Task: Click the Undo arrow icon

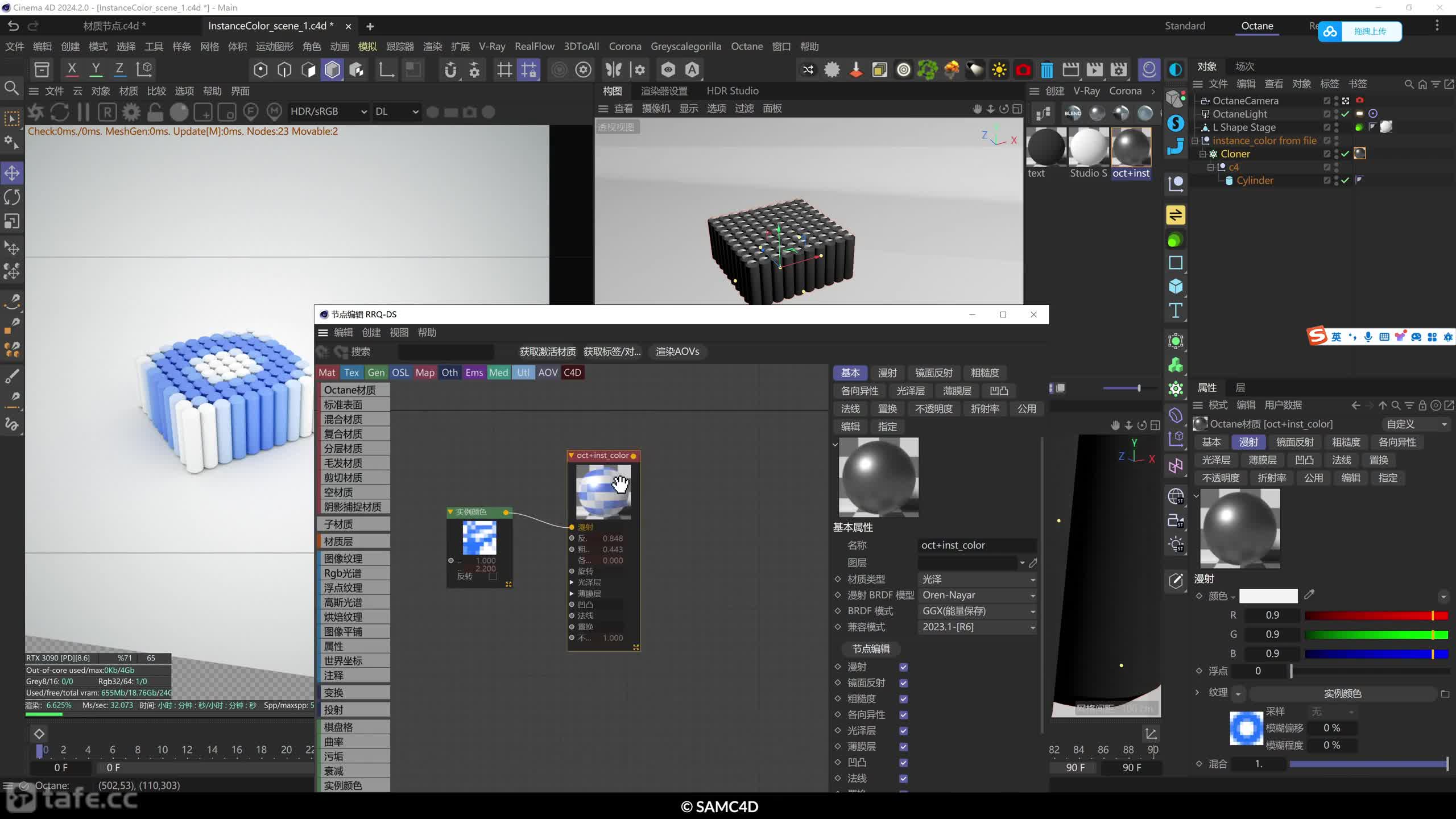Action: point(13,26)
